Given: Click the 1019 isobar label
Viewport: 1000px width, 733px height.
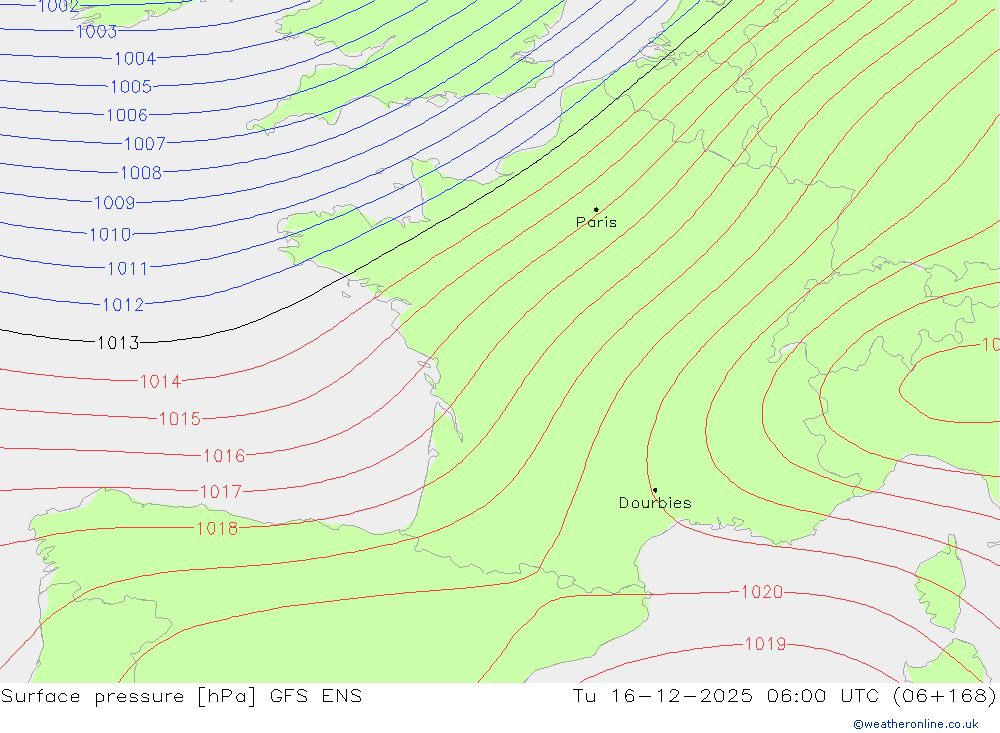Looking at the screenshot, I should (x=765, y=644).
